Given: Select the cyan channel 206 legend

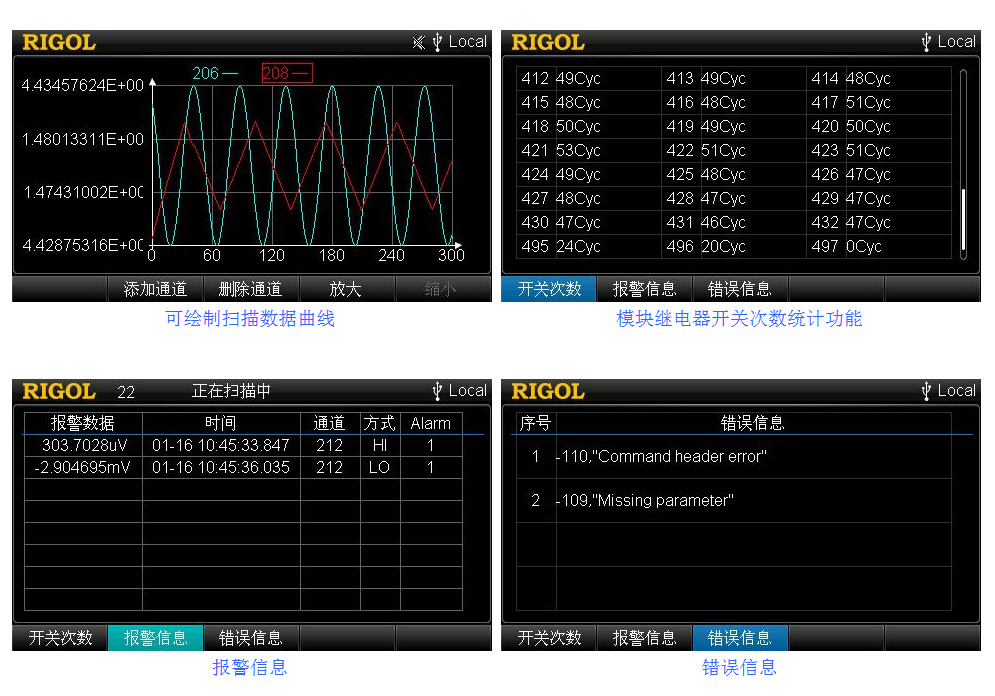Looking at the screenshot, I should [215, 73].
